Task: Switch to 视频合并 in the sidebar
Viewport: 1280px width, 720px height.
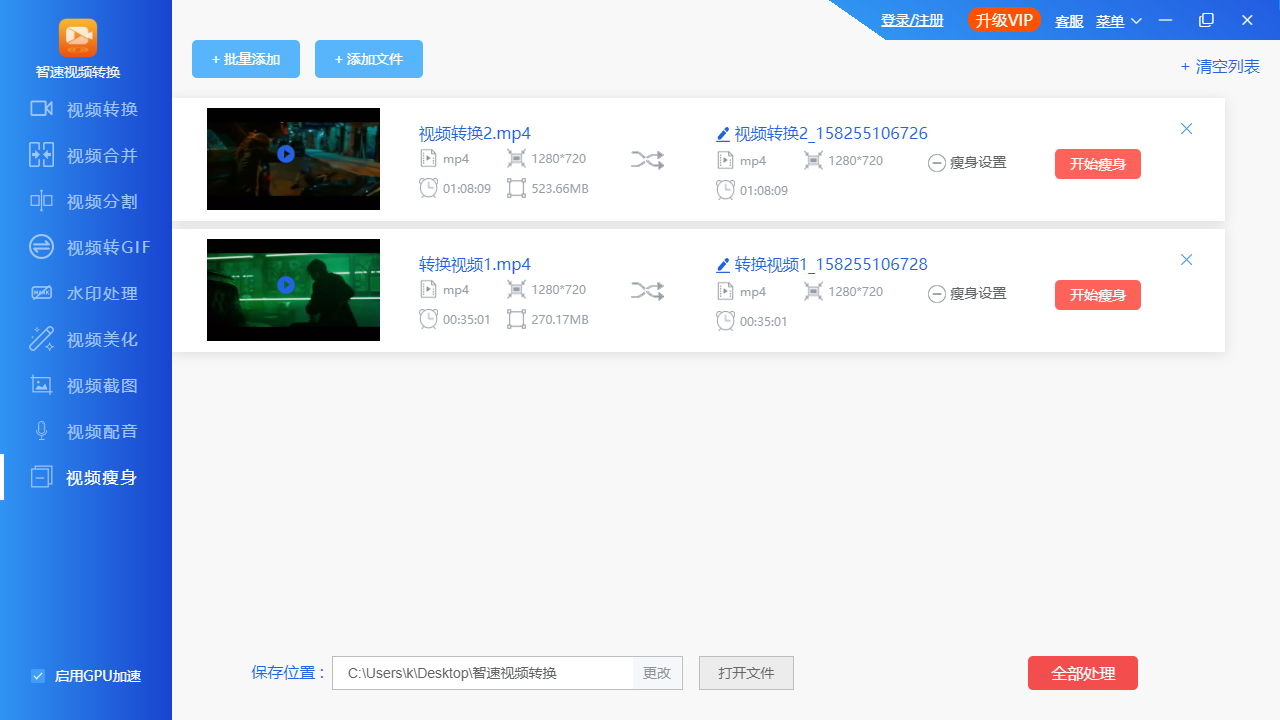Action: 86,155
